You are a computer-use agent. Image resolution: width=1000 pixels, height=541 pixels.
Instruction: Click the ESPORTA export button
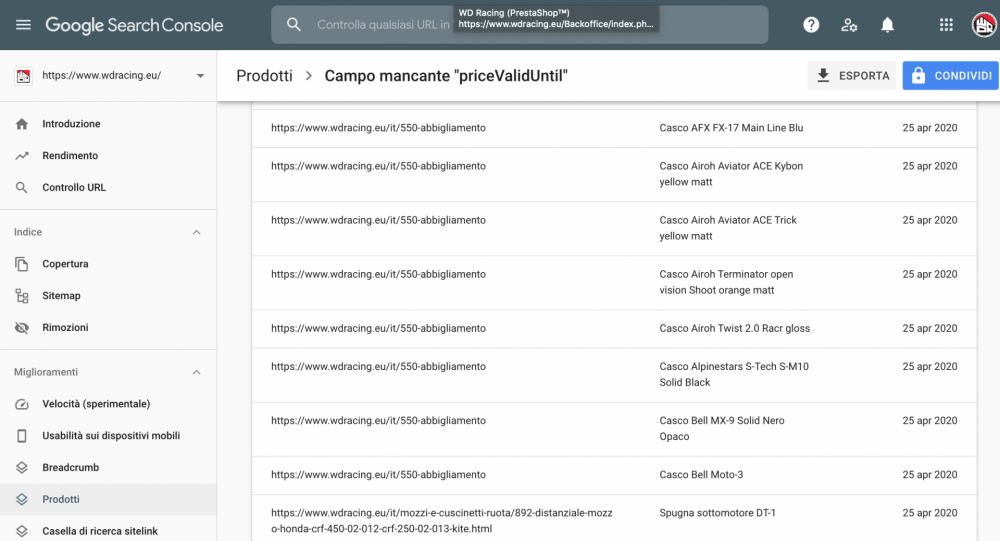click(x=851, y=76)
